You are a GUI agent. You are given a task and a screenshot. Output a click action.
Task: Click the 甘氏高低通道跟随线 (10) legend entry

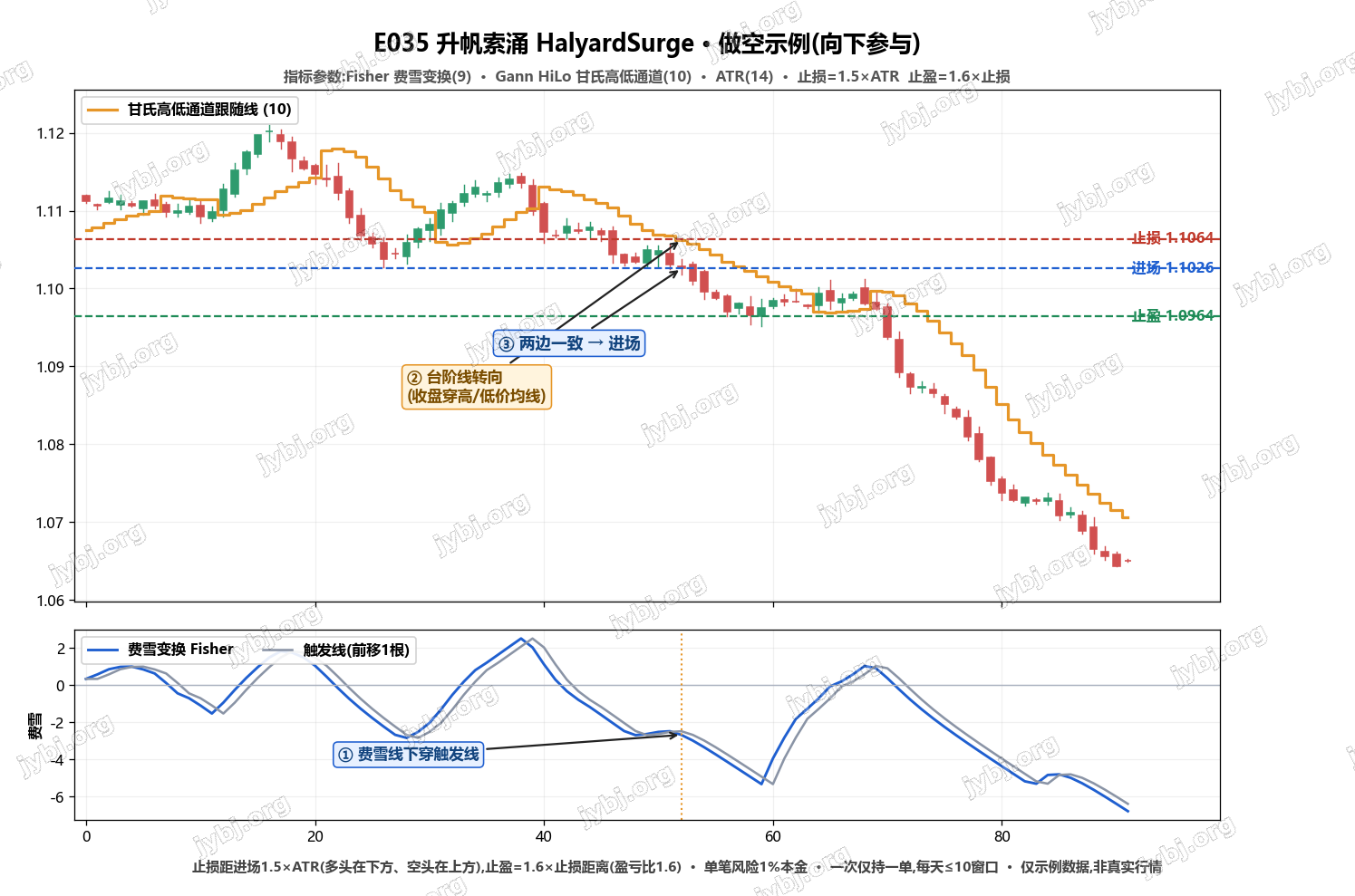pyautogui.click(x=189, y=110)
